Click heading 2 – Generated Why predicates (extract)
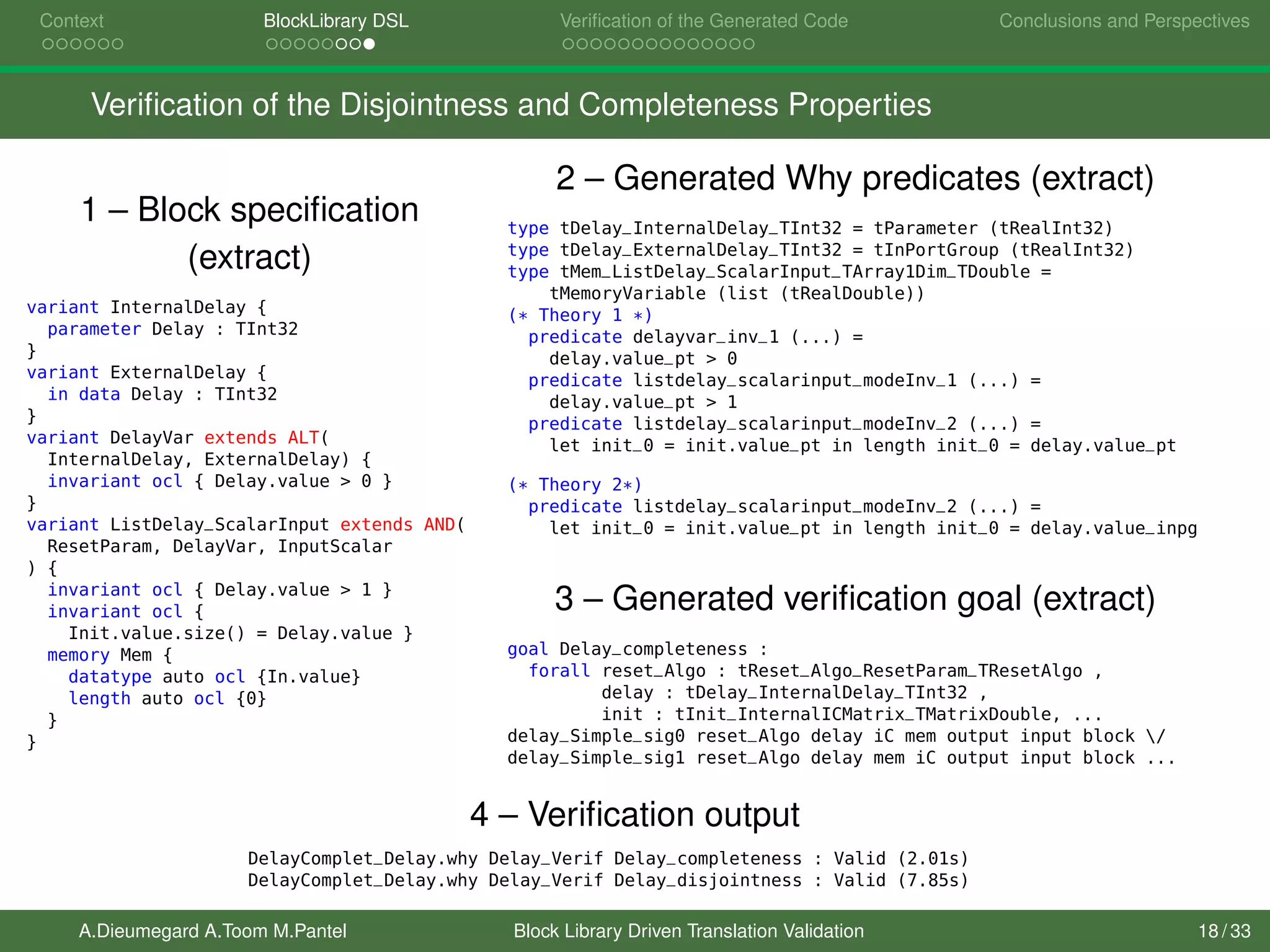Image resolution: width=1270 pixels, height=952 pixels. [x=855, y=178]
